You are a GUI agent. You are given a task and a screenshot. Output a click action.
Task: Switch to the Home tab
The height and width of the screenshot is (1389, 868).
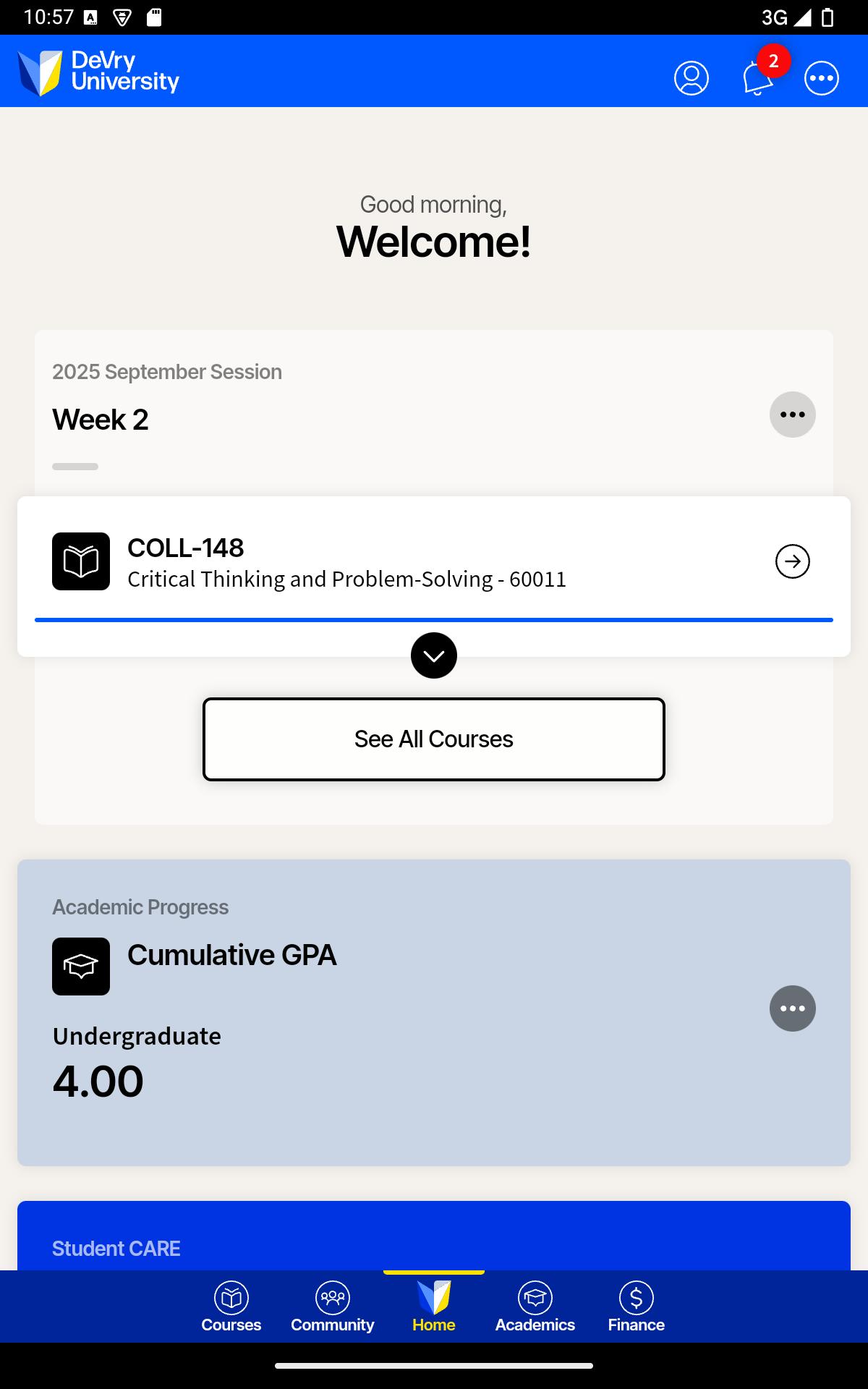click(x=434, y=1307)
